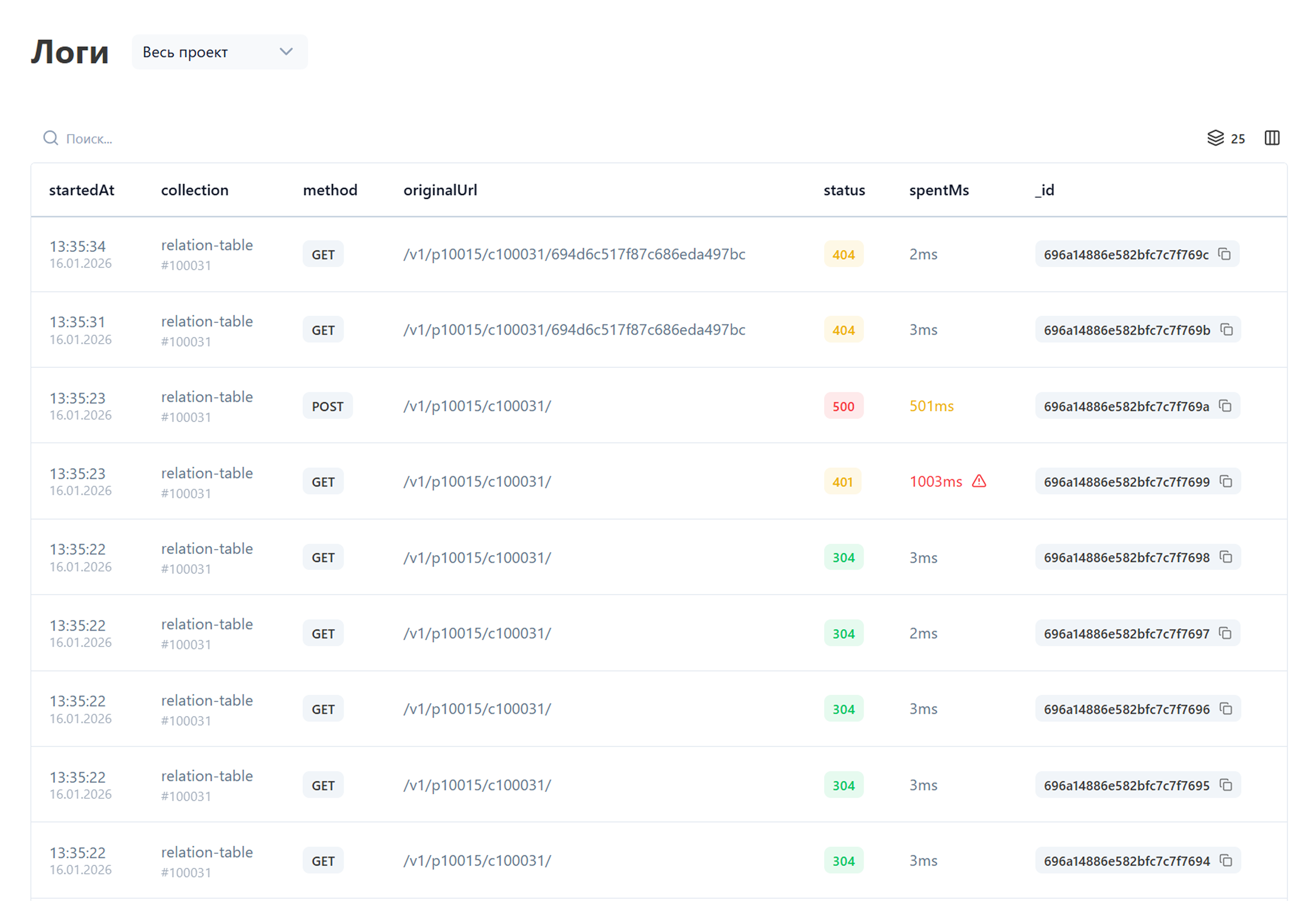Click the 304 badge on the bottom row

click(843, 860)
